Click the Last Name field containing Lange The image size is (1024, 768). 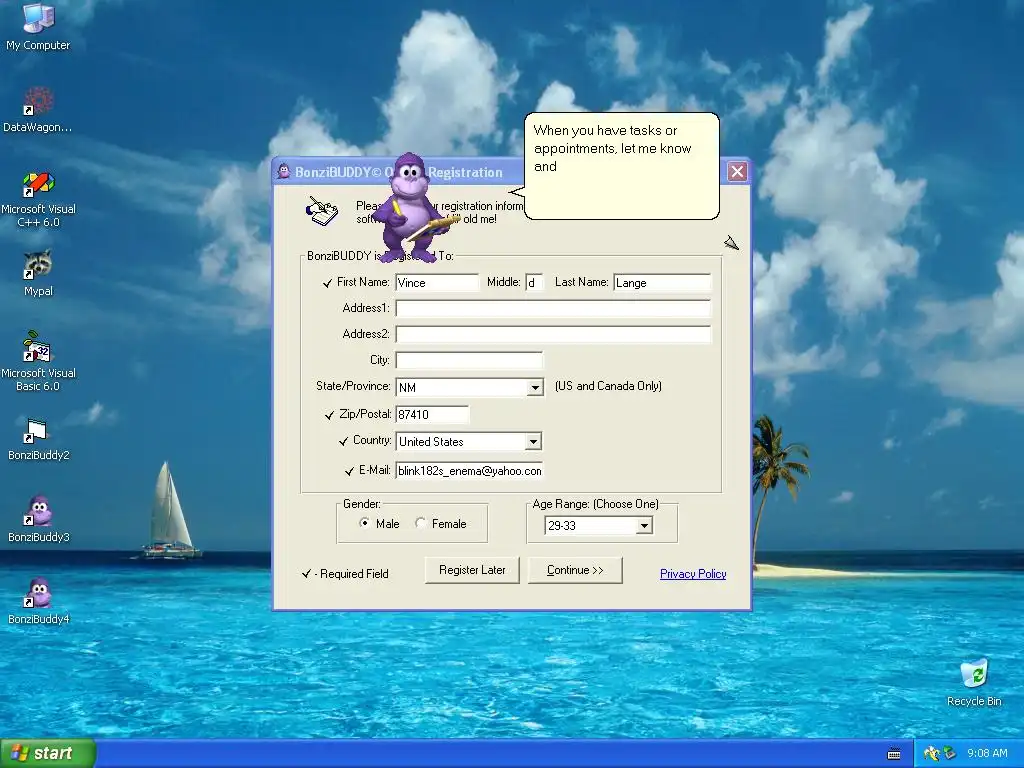[x=662, y=283]
